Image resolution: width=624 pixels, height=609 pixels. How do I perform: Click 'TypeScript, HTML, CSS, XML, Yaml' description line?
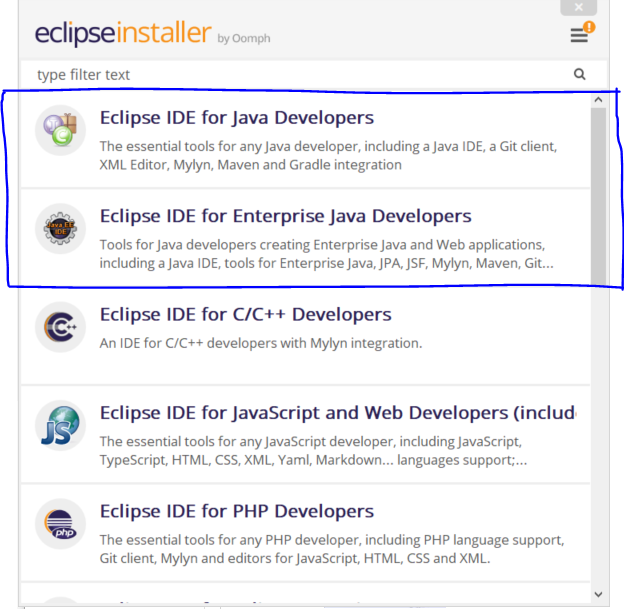[313, 460]
